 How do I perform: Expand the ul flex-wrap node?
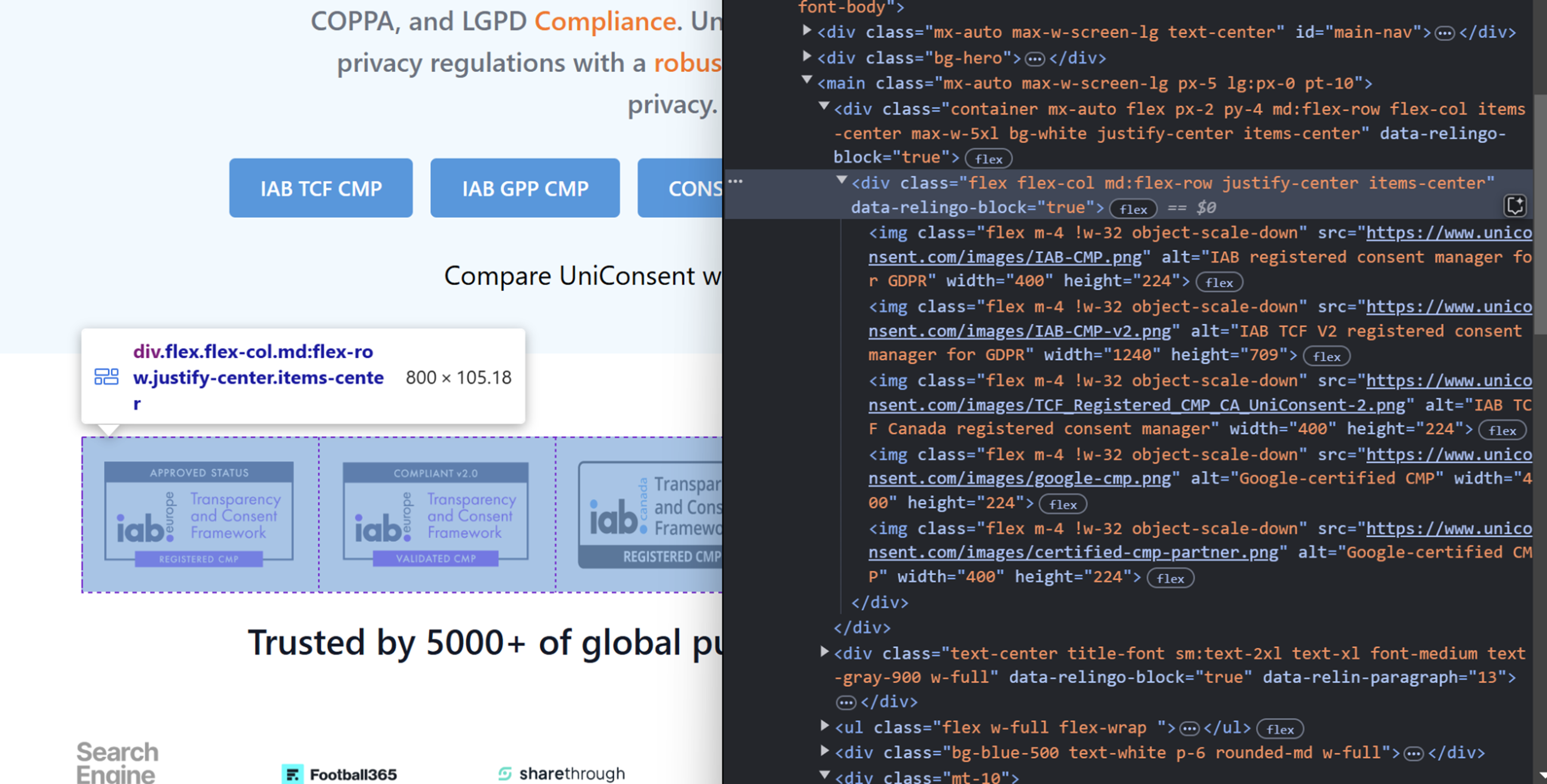point(825,726)
